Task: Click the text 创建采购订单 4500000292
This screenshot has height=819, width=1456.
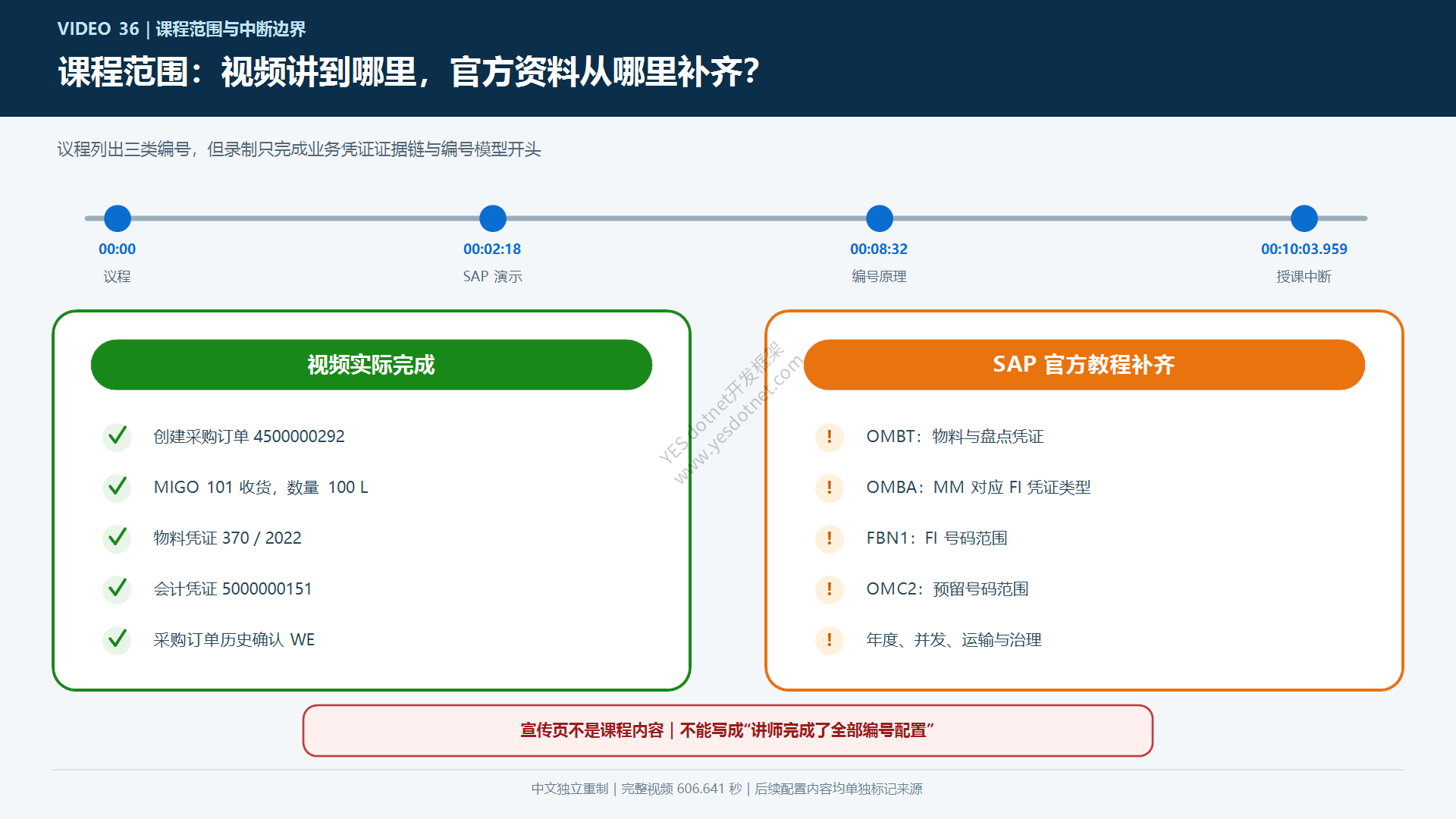Action: click(249, 437)
